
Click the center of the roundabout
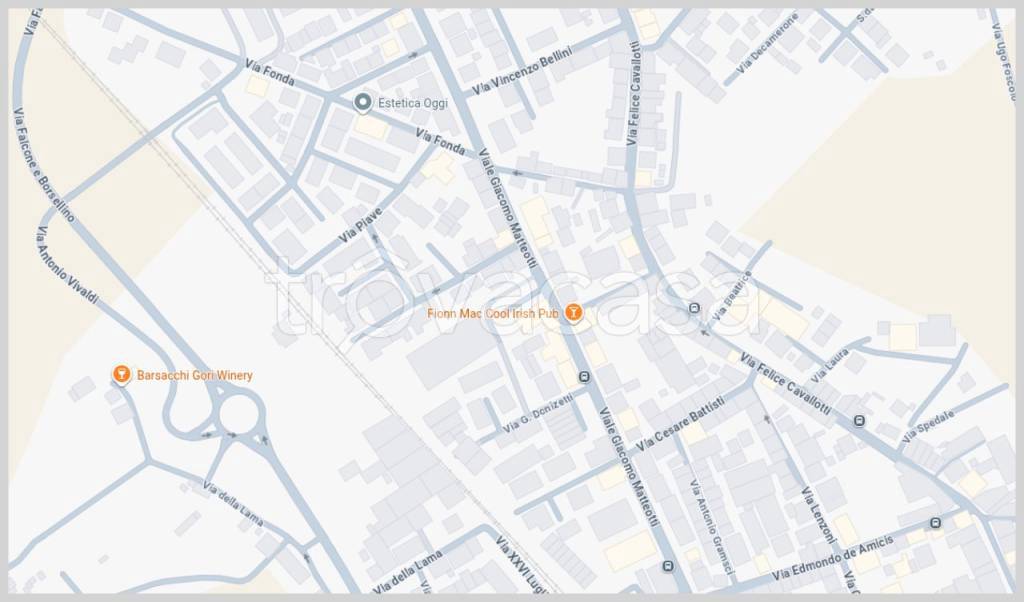[x=240, y=415]
